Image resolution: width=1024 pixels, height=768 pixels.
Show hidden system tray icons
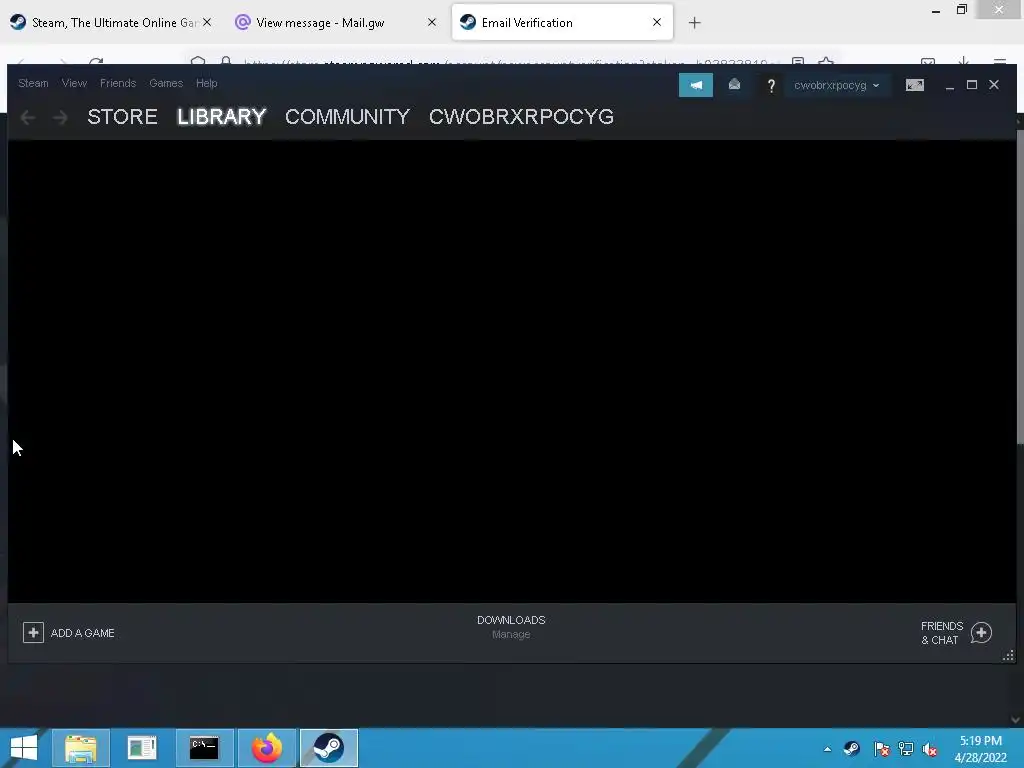pyautogui.click(x=827, y=749)
